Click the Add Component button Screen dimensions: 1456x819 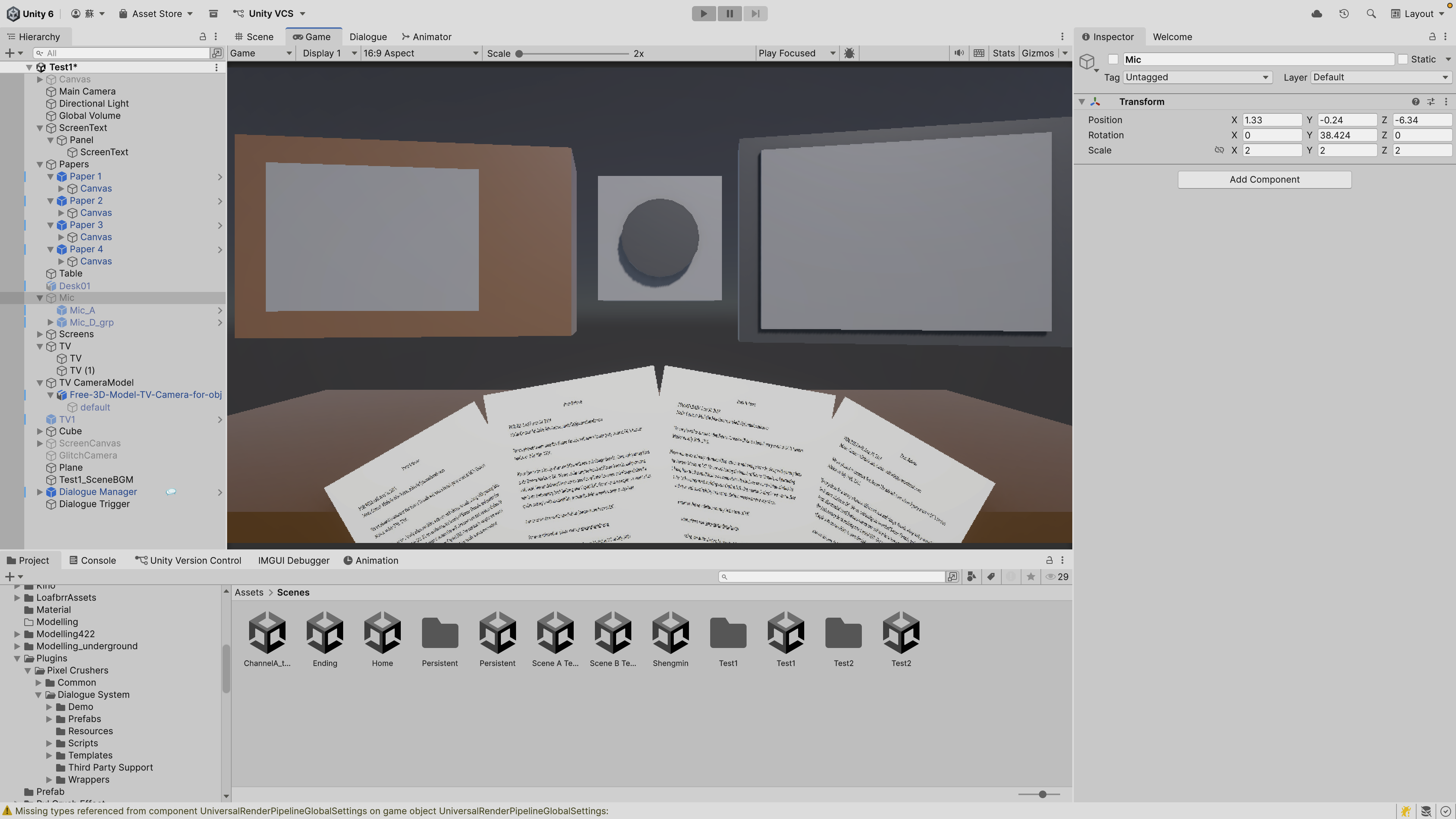pos(1265,180)
